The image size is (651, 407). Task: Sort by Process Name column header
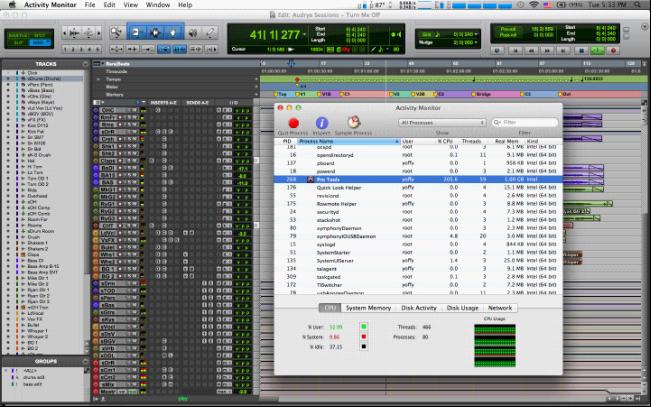tap(348, 141)
